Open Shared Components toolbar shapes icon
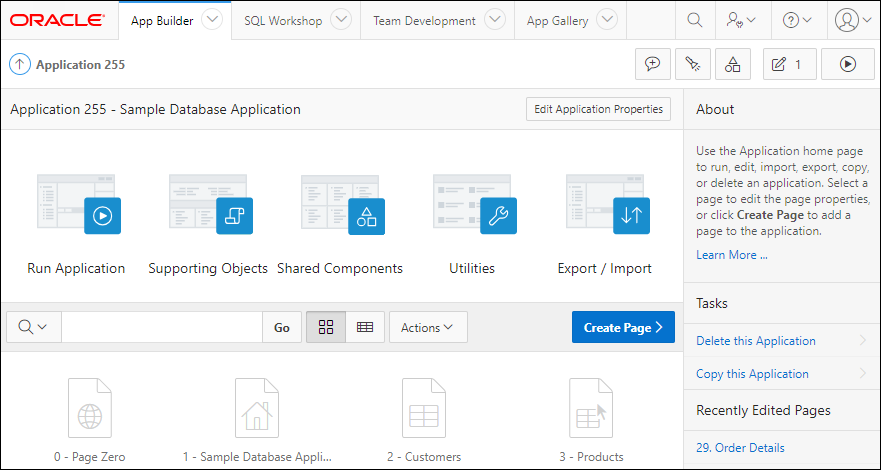881x470 pixels. click(733, 64)
